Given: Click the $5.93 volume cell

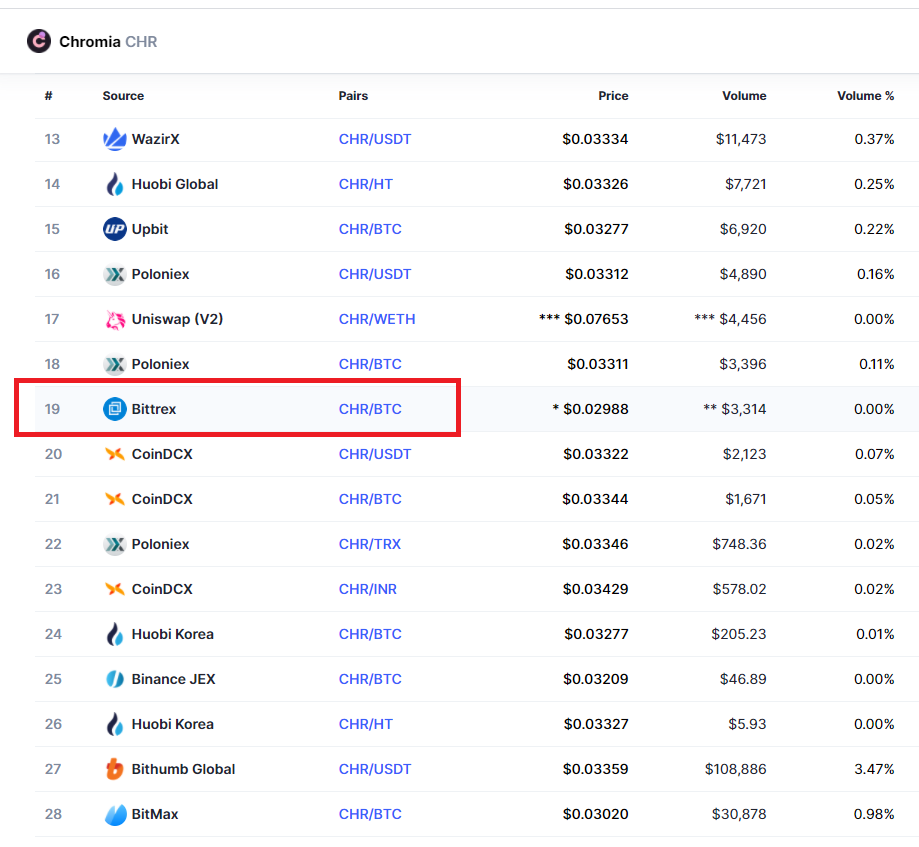Looking at the screenshot, I should point(747,724).
